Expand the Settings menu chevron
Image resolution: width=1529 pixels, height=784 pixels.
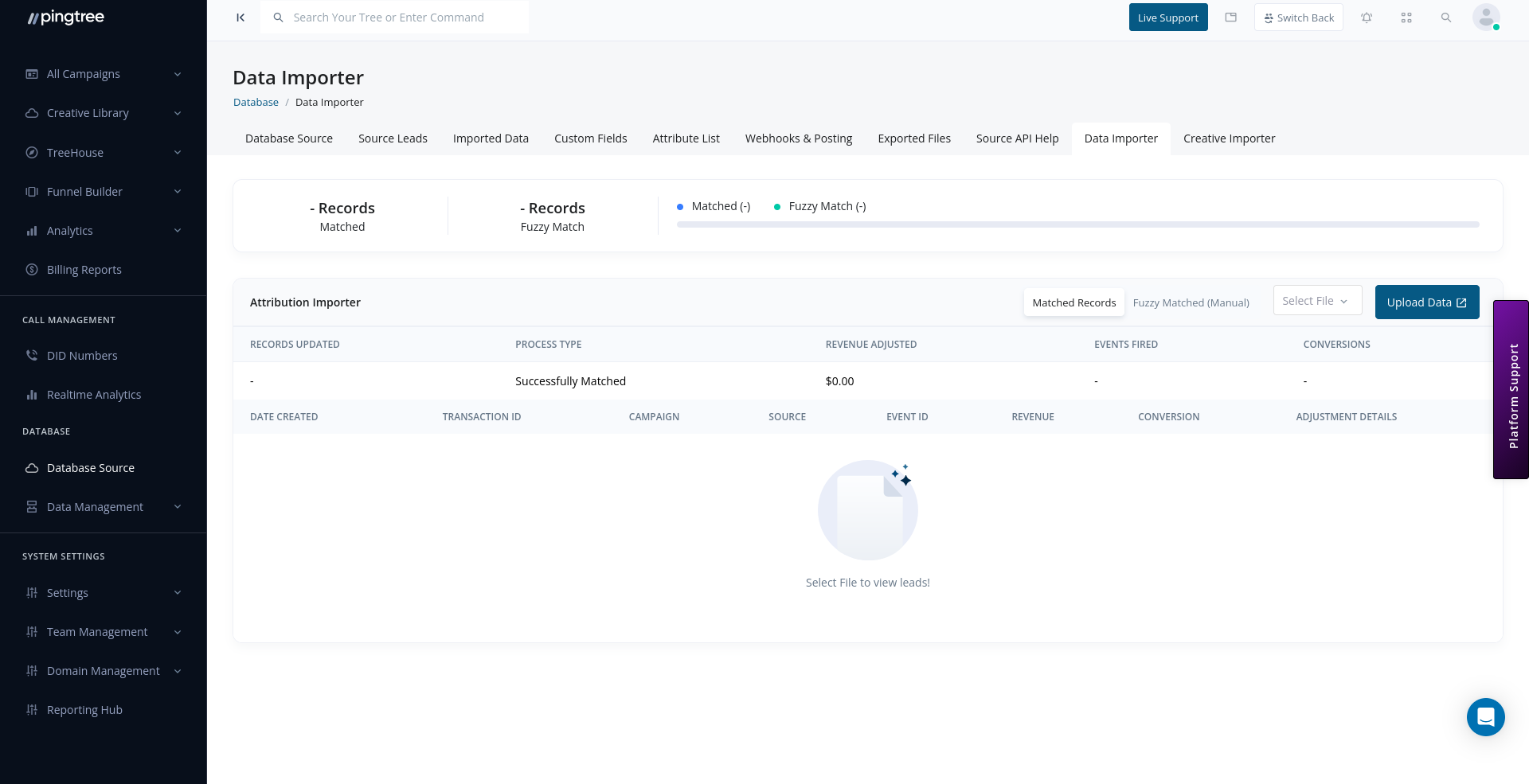pos(177,592)
